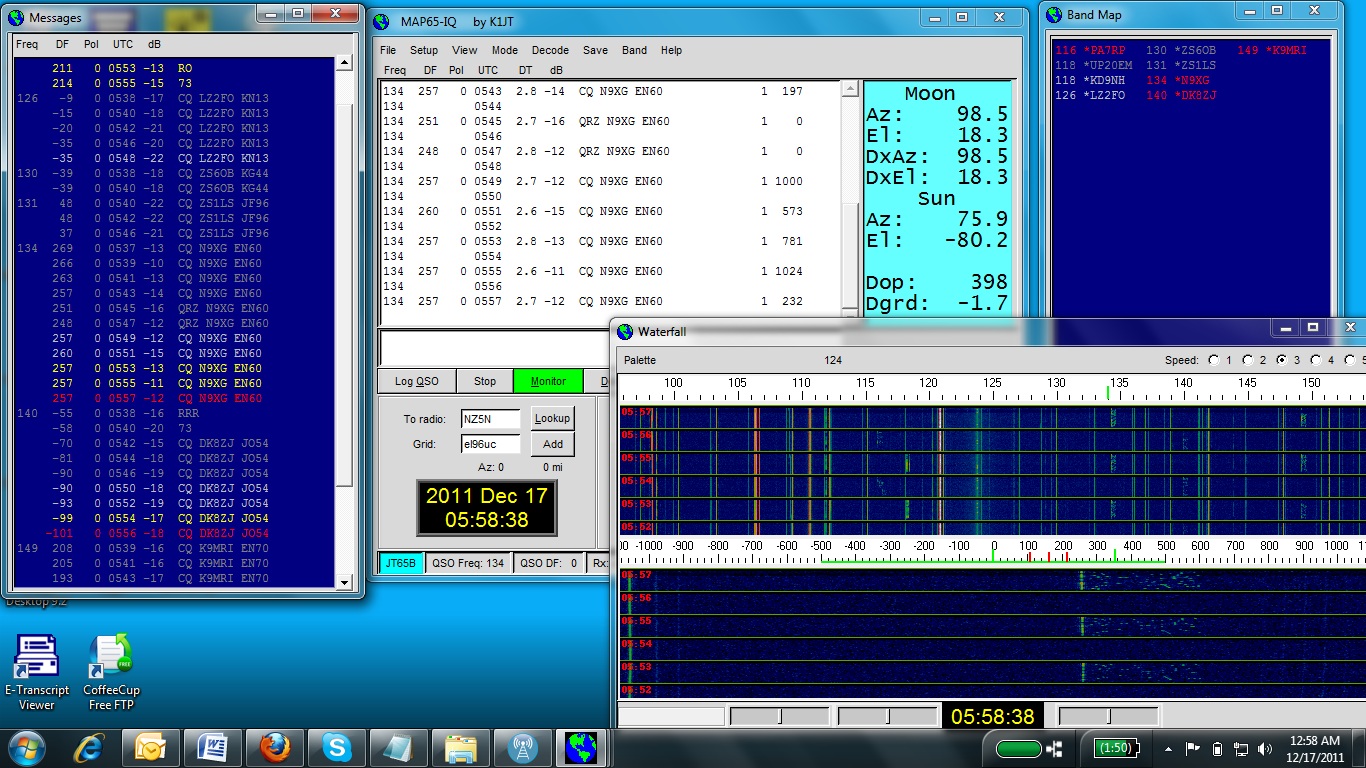
Task: Set waterfall speed to 1
Action: (1214, 360)
